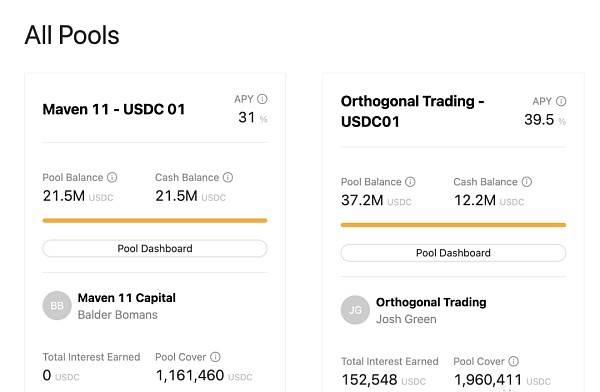The height and width of the screenshot is (392, 600).
Task: Click Cash Balance info icon for Maven 11
Action: click(x=228, y=177)
